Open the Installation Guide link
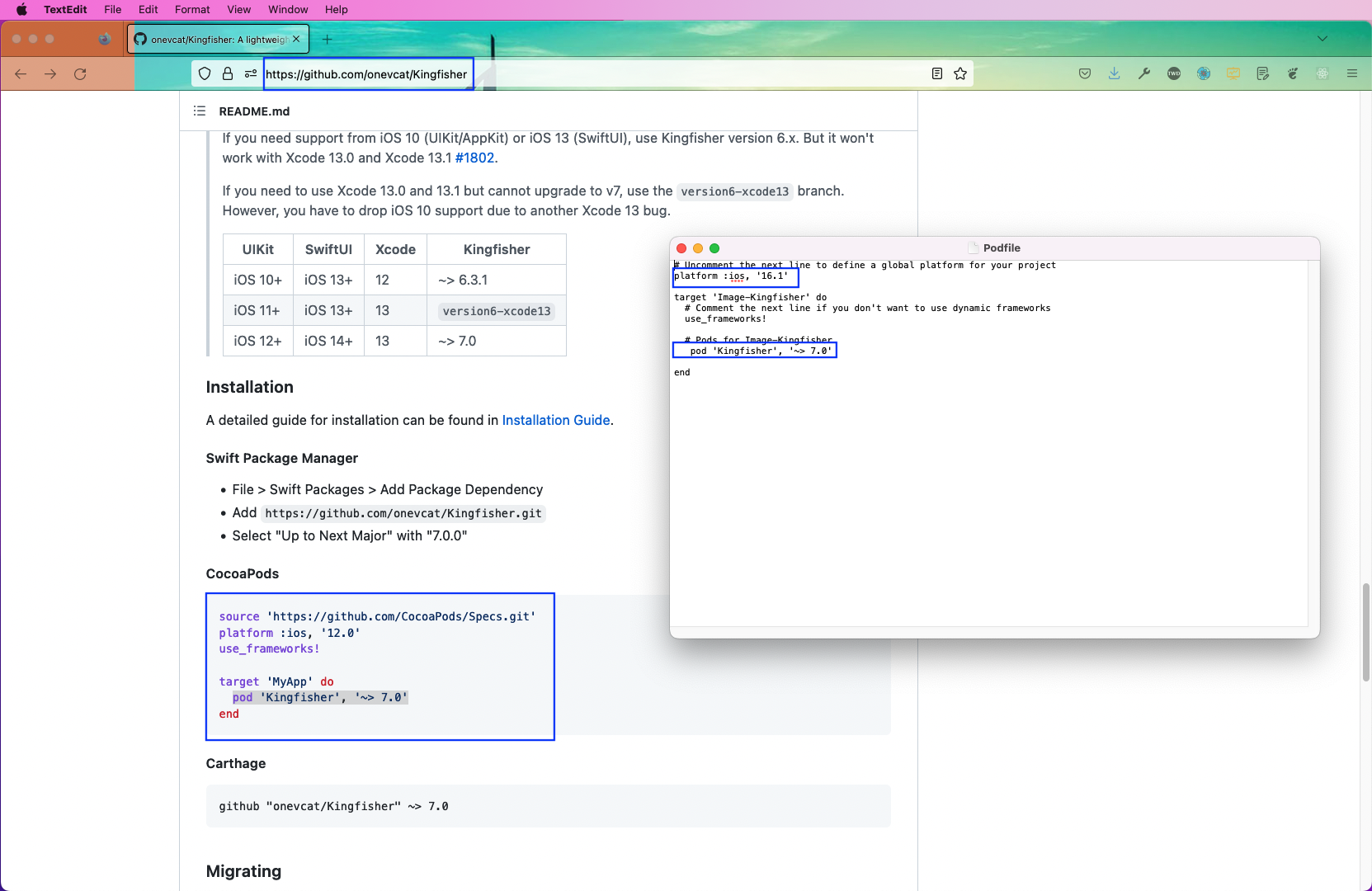This screenshot has height=891, width=1372. click(556, 420)
